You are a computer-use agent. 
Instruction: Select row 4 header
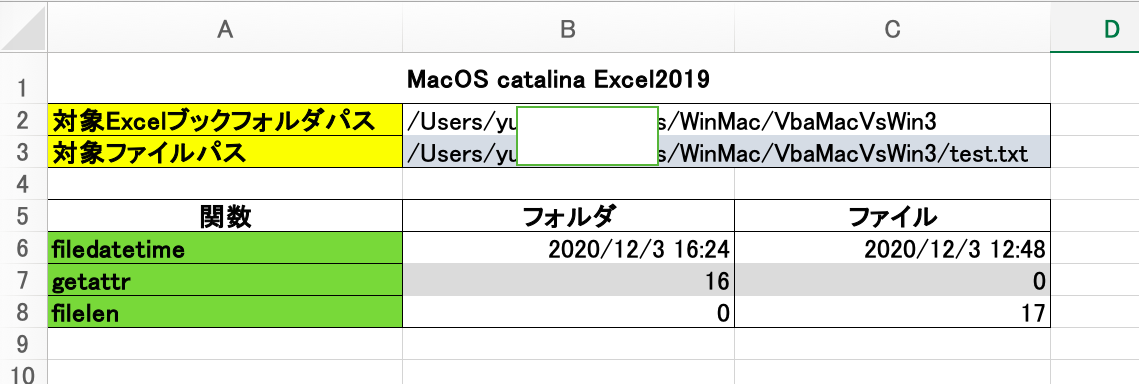tap(24, 184)
